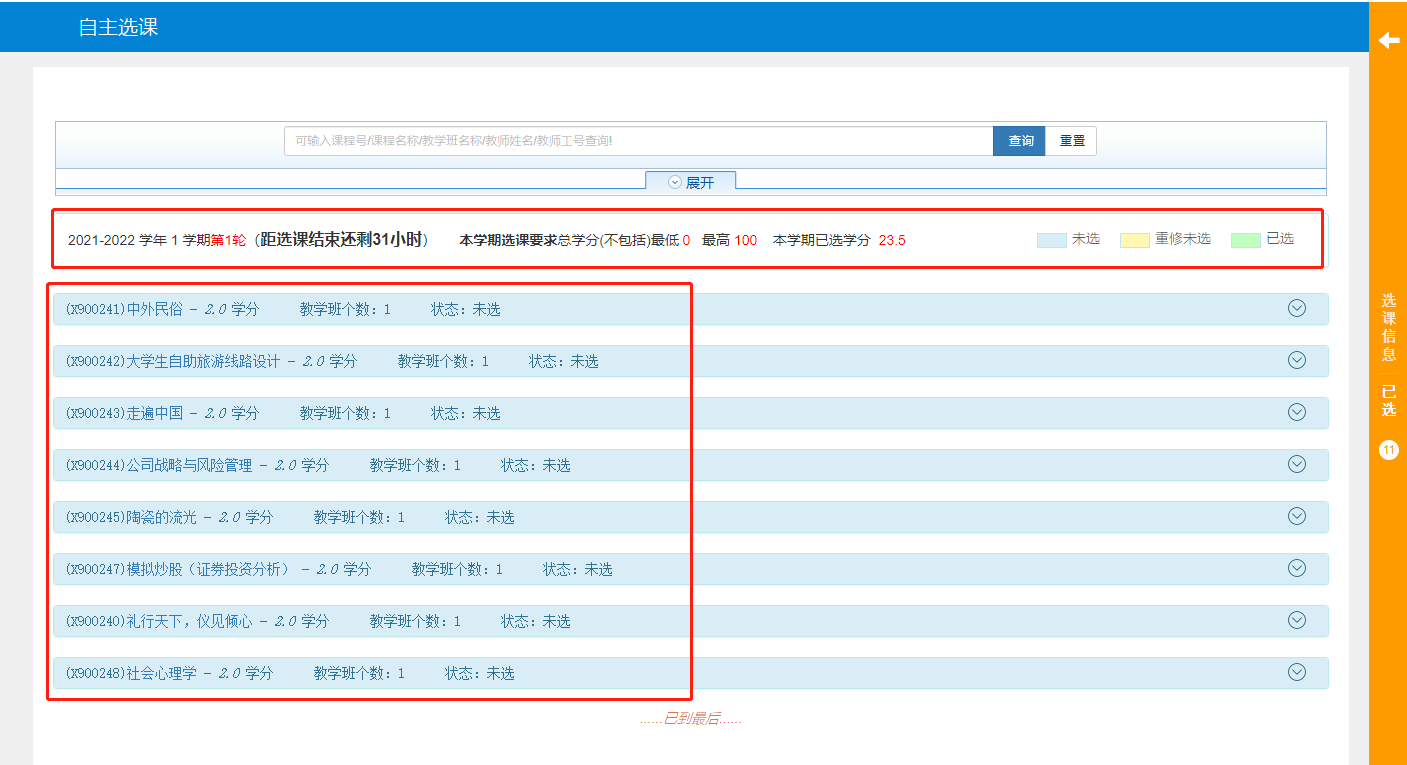Expand the 社会心理学 course chevron
The width and height of the screenshot is (1407, 765).
tap(1297, 672)
